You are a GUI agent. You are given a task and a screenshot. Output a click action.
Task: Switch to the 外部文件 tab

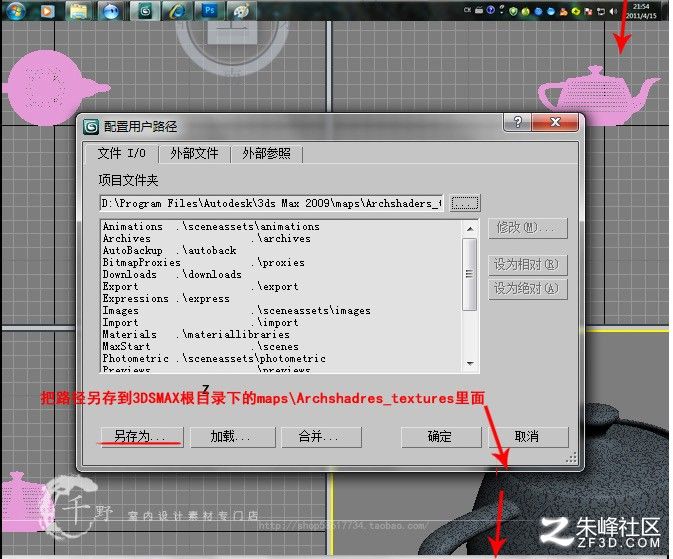(x=194, y=153)
